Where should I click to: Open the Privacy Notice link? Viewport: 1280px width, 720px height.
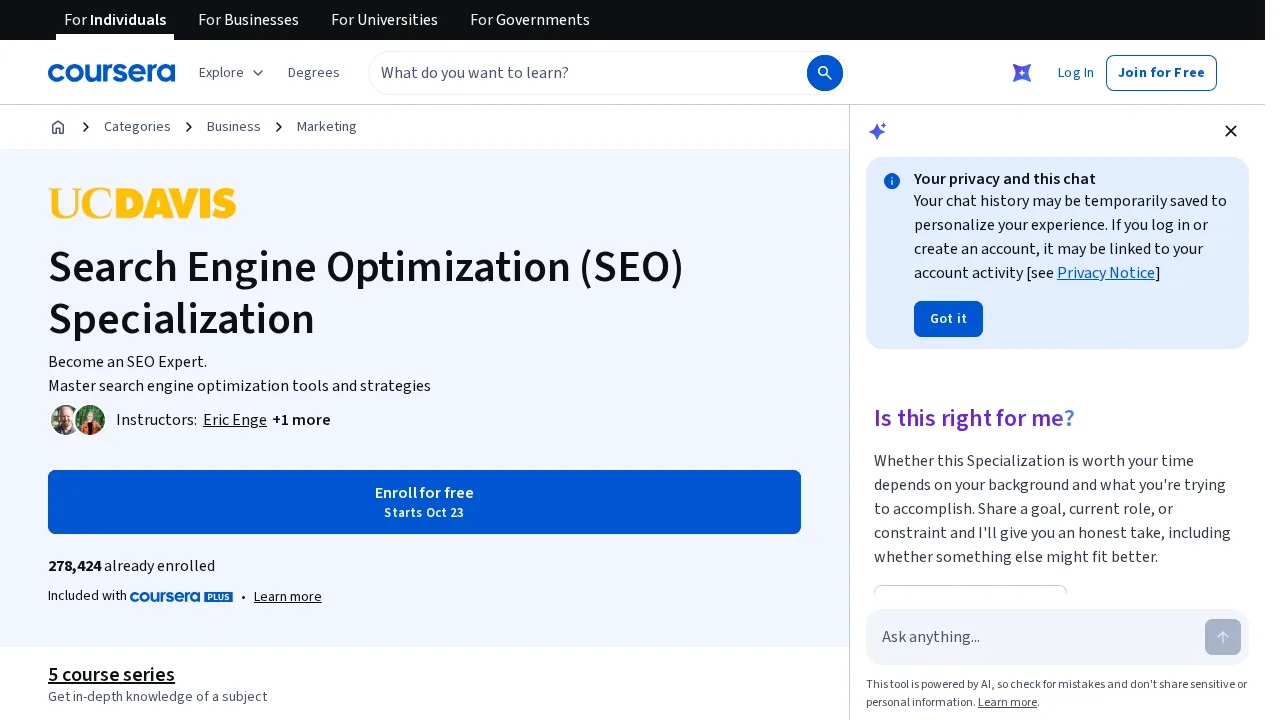(x=1106, y=273)
